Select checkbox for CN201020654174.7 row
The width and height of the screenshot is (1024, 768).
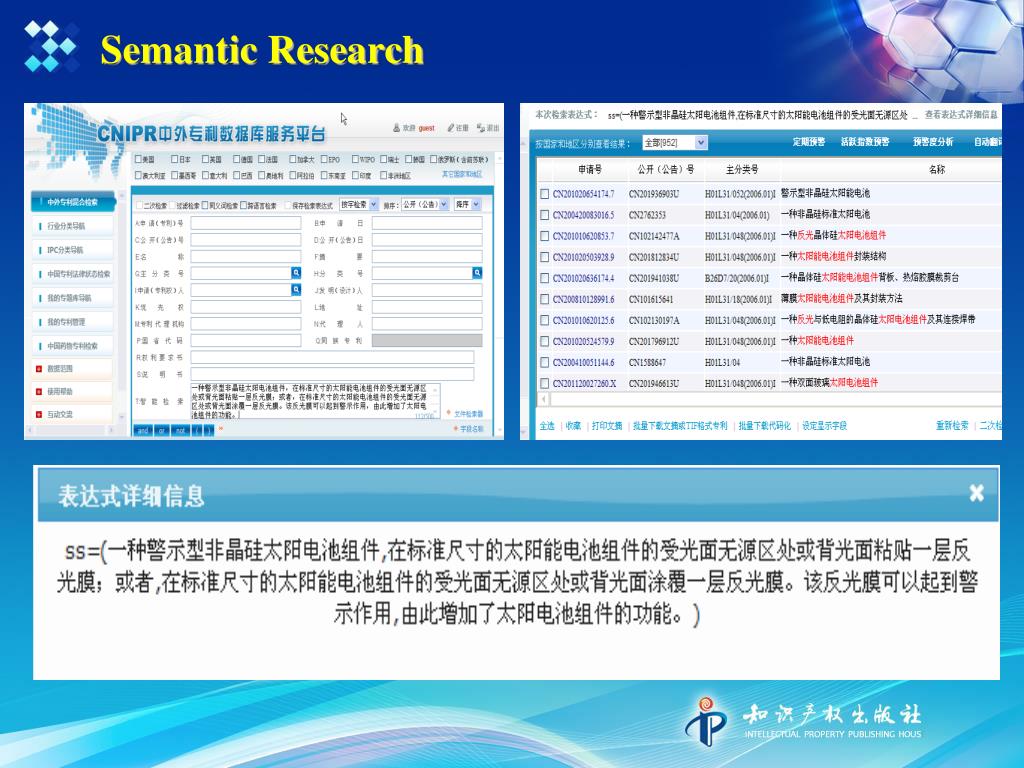(545, 194)
